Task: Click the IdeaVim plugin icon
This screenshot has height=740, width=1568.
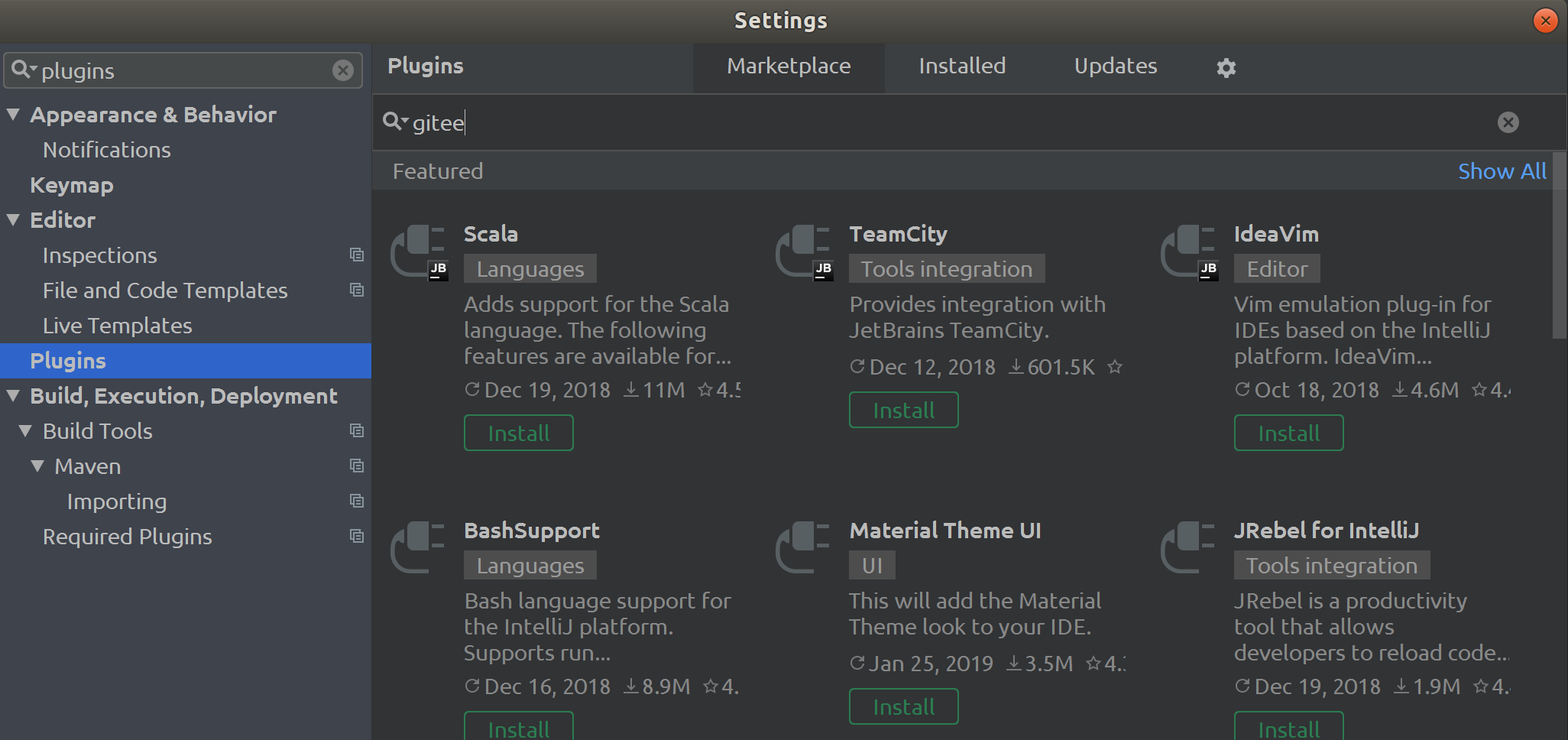Action: coord(1188,252)
